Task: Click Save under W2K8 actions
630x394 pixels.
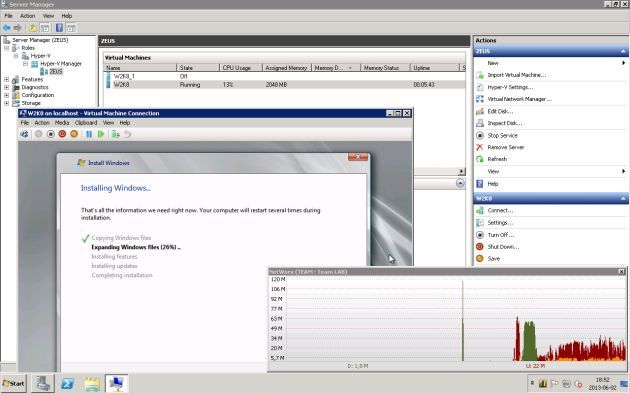Action: coord(493,259)
